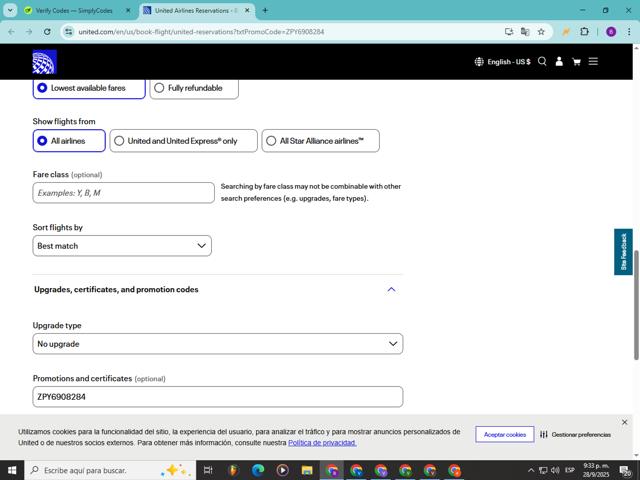
Task: Click the taskbar search box
Action: (x=110, y=470)
